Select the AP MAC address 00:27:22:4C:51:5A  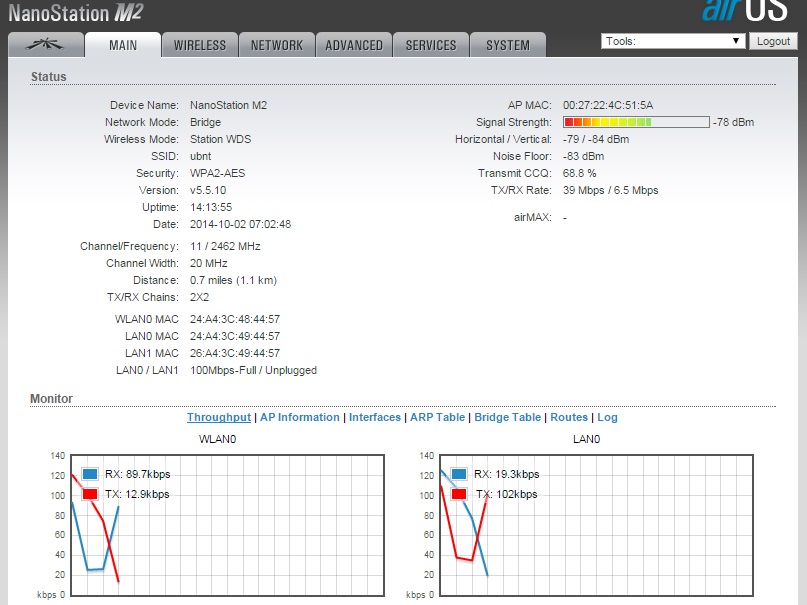608,105
